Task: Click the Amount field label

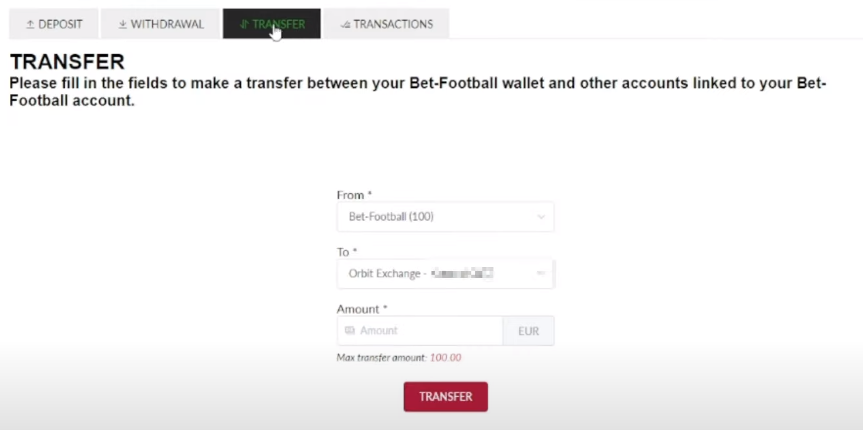Action: [x=361, y=309]
